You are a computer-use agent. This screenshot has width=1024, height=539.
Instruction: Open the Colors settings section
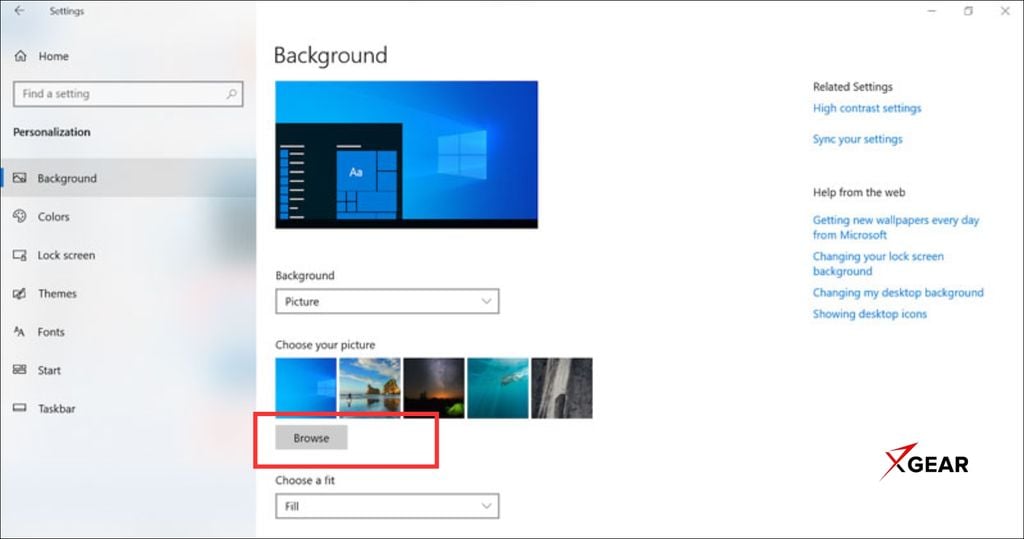[128, 216]
